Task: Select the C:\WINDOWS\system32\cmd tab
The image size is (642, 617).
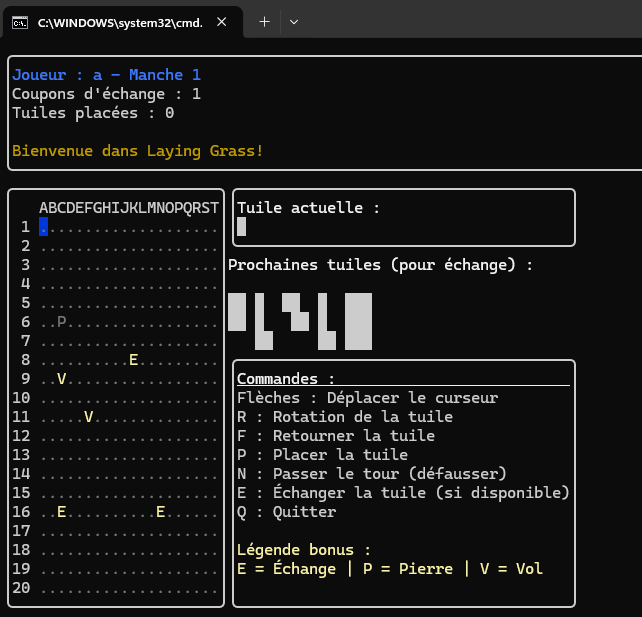Action: [x=120, y=22]
